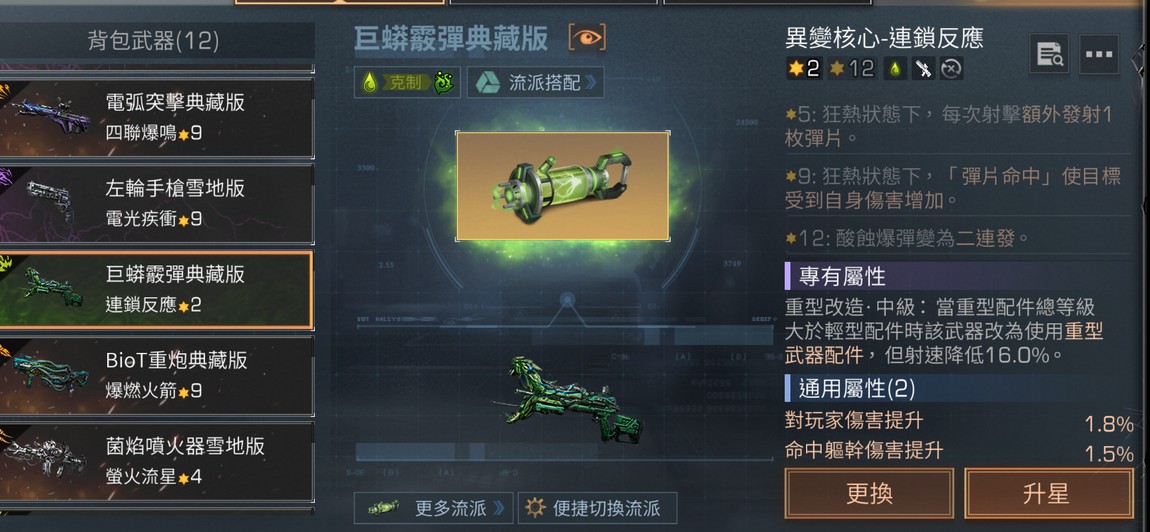
Task: Select BioT重炮典藏版 from backpack list
Action: [156, 375]
